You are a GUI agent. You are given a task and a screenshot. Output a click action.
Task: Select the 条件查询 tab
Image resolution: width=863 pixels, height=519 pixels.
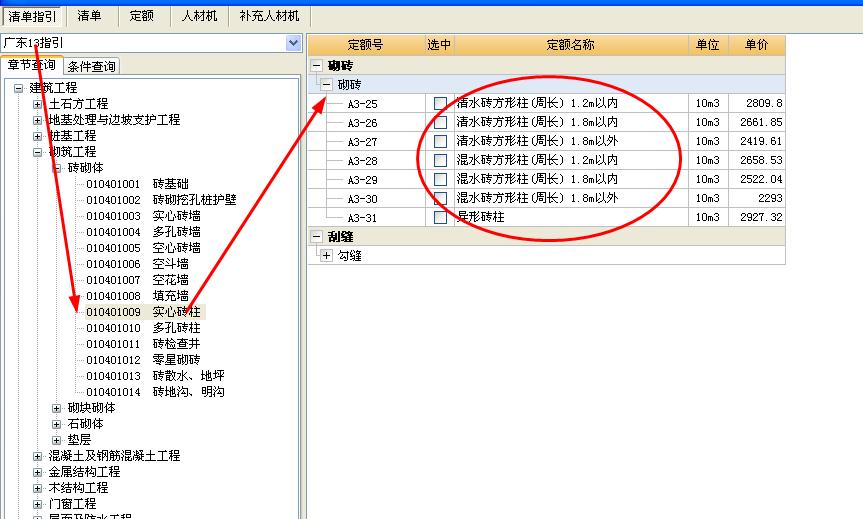pyautogui.click(x=91, y=67)
